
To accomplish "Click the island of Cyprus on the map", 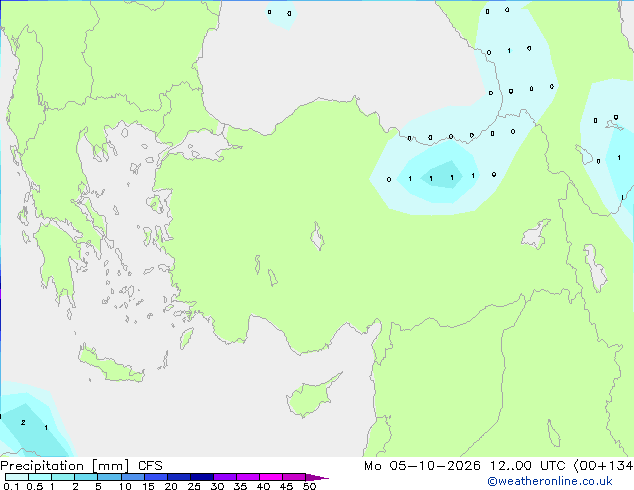I will point(311,398).
